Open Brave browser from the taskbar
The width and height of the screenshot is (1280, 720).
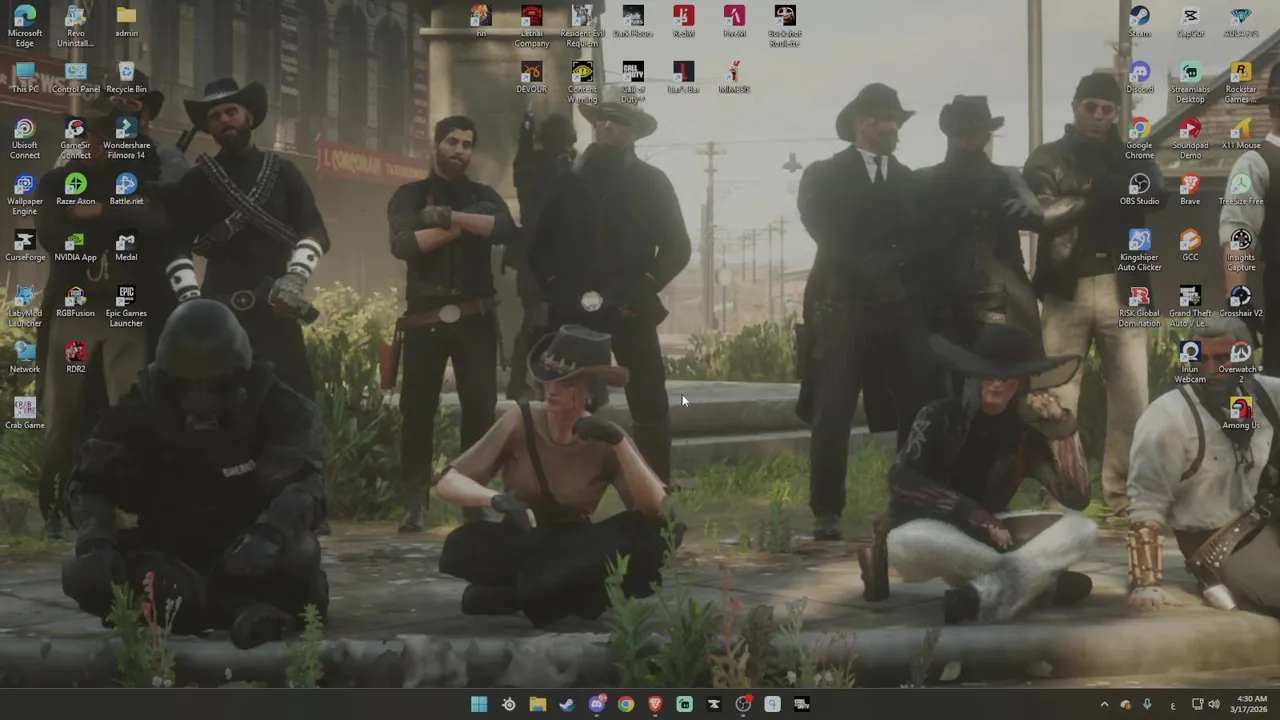655,704
